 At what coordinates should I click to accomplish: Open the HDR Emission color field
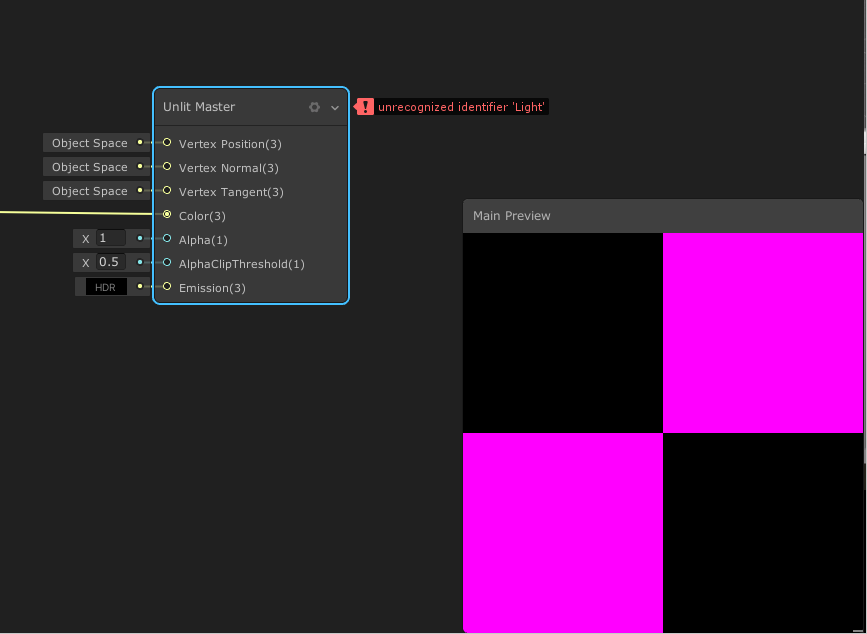[x=104, y=286]
